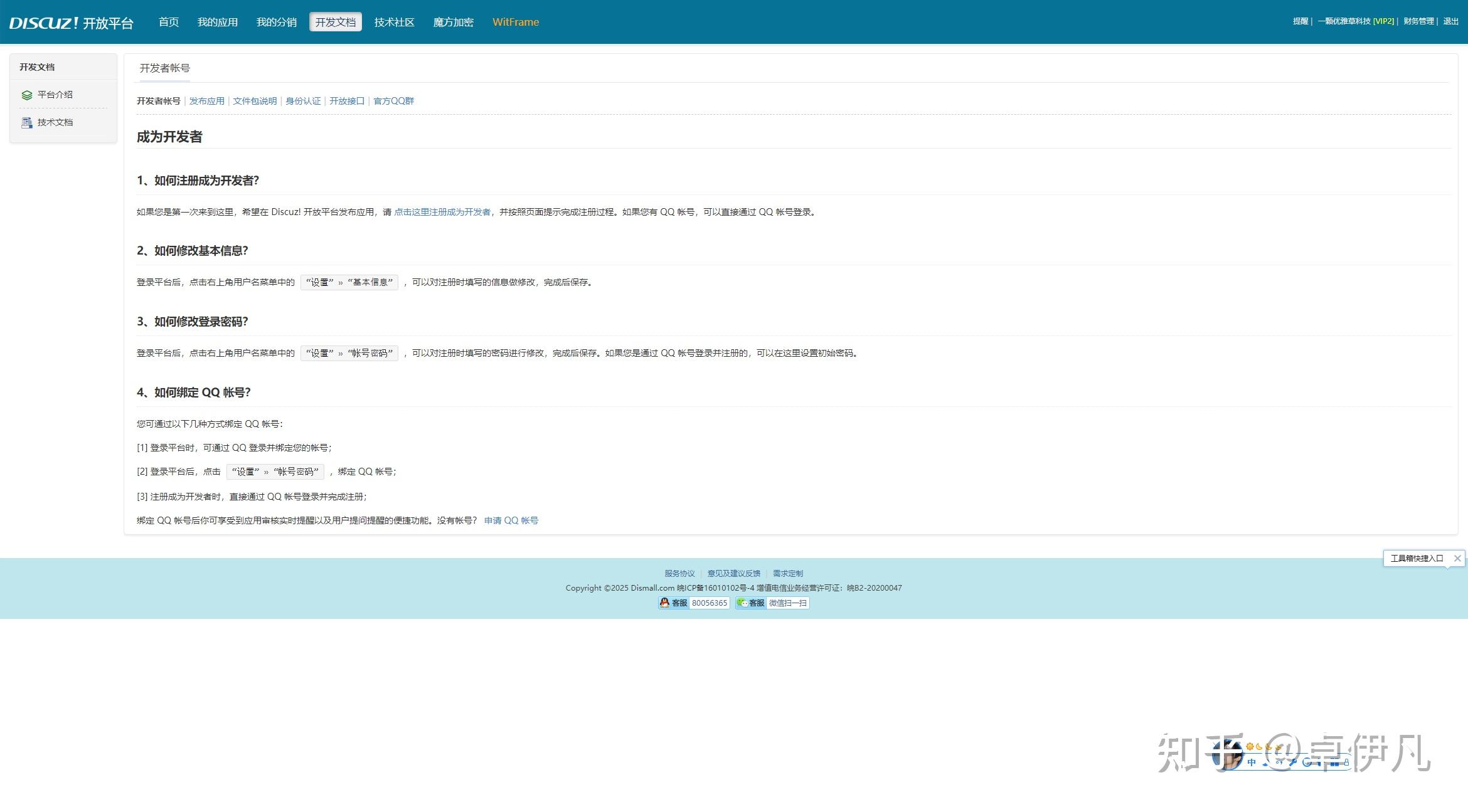Viewport: 1468px width, 812px height.
Task: Open the 官方QQ群 doc section
Action: coord(393,101)
